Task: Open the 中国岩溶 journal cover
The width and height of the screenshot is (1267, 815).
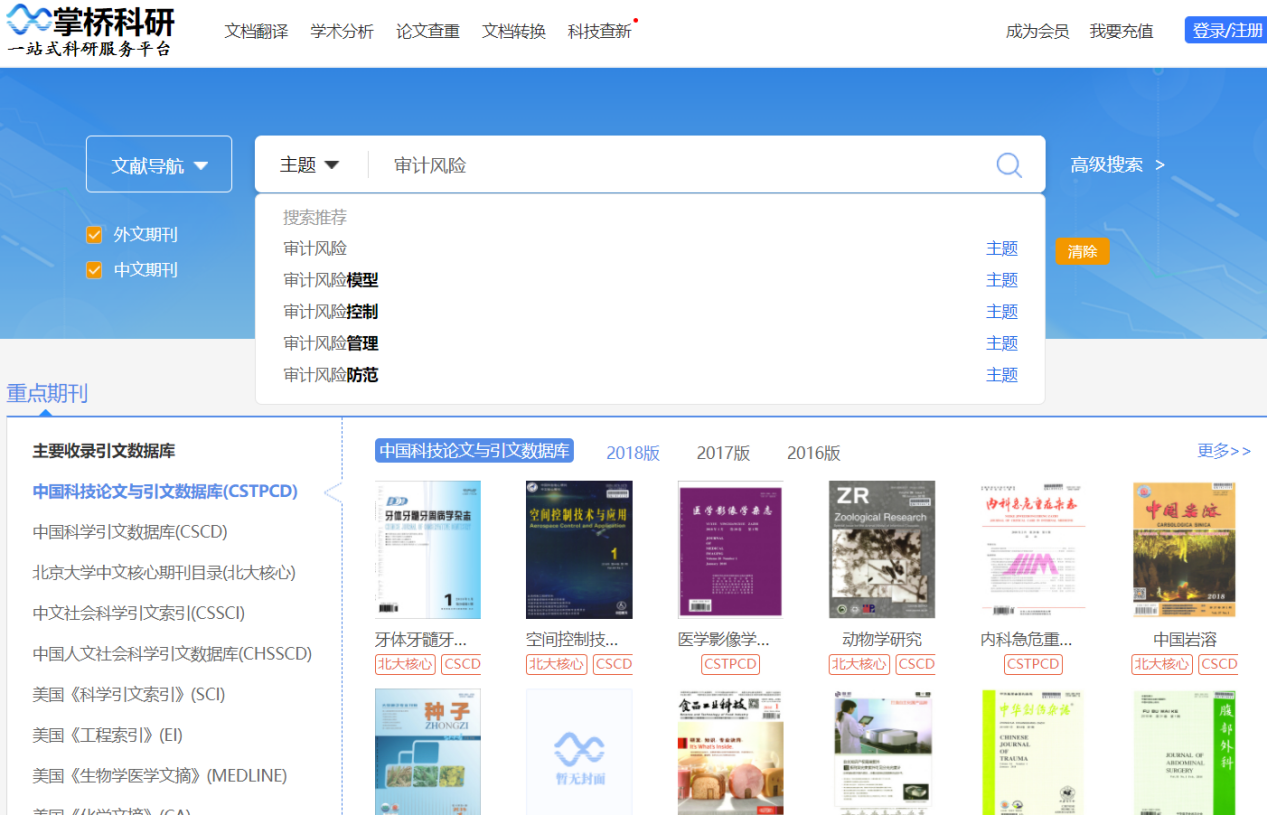Action: click(1185, 550)
